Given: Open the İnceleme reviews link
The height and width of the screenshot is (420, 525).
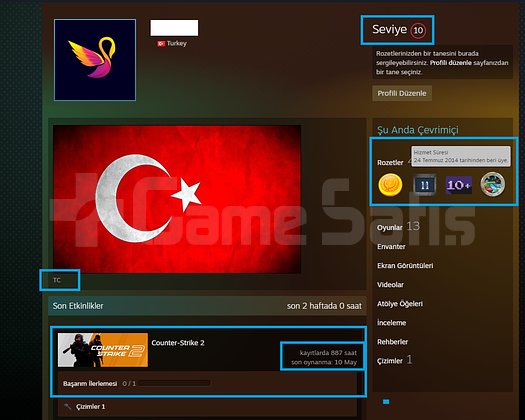Looking at the screenshot, I should tap(391, 323).
